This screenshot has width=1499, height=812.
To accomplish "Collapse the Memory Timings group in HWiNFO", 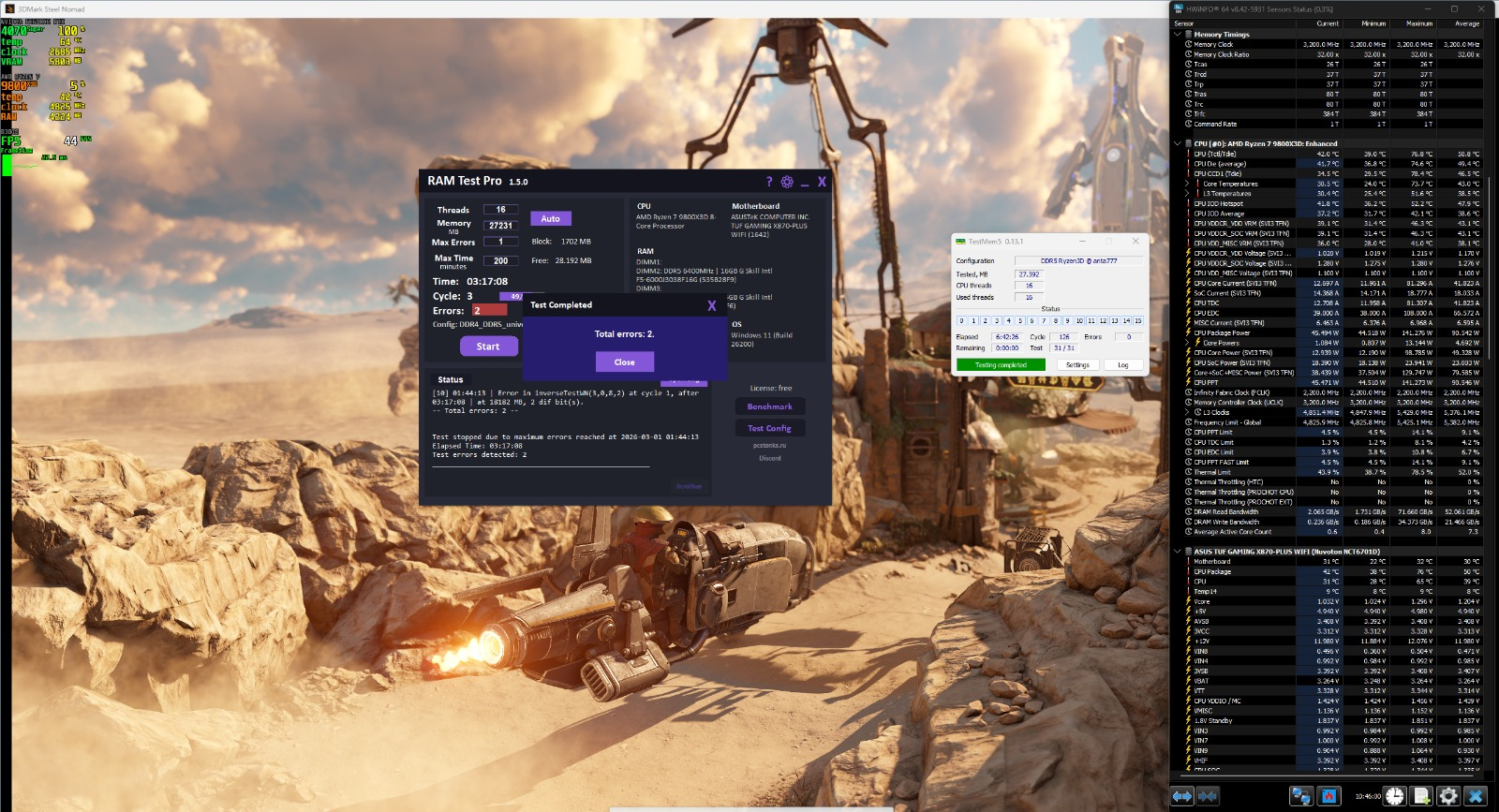I will (x=1178, y=35).
